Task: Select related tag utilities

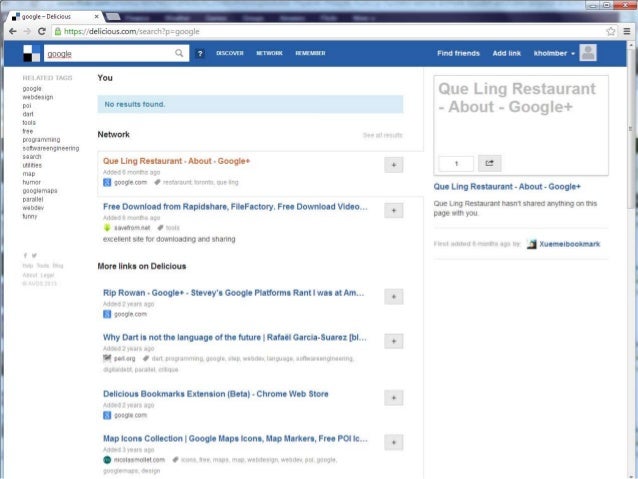Action: click(32, 165)
